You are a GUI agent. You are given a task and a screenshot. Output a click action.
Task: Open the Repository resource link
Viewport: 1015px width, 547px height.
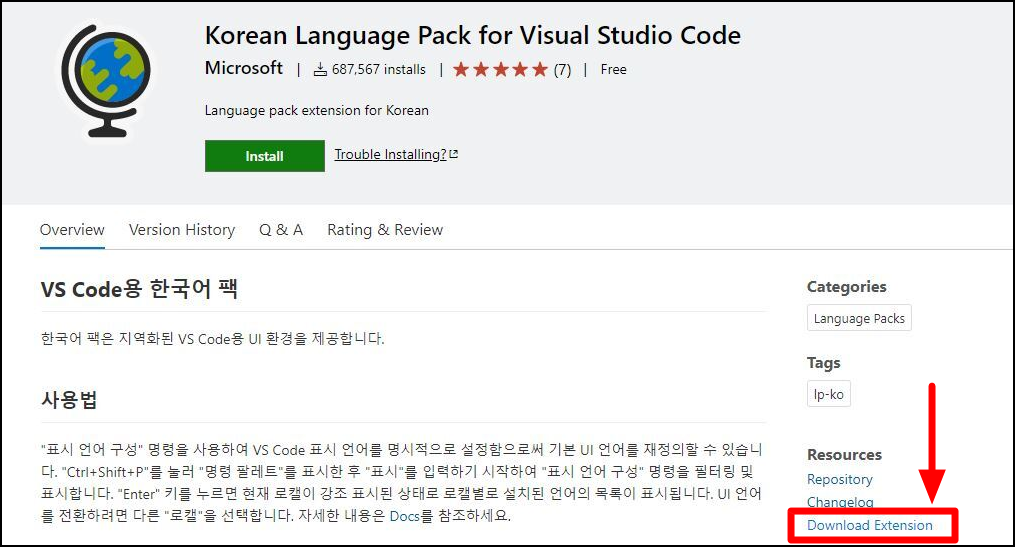click(x=840, y=479)
